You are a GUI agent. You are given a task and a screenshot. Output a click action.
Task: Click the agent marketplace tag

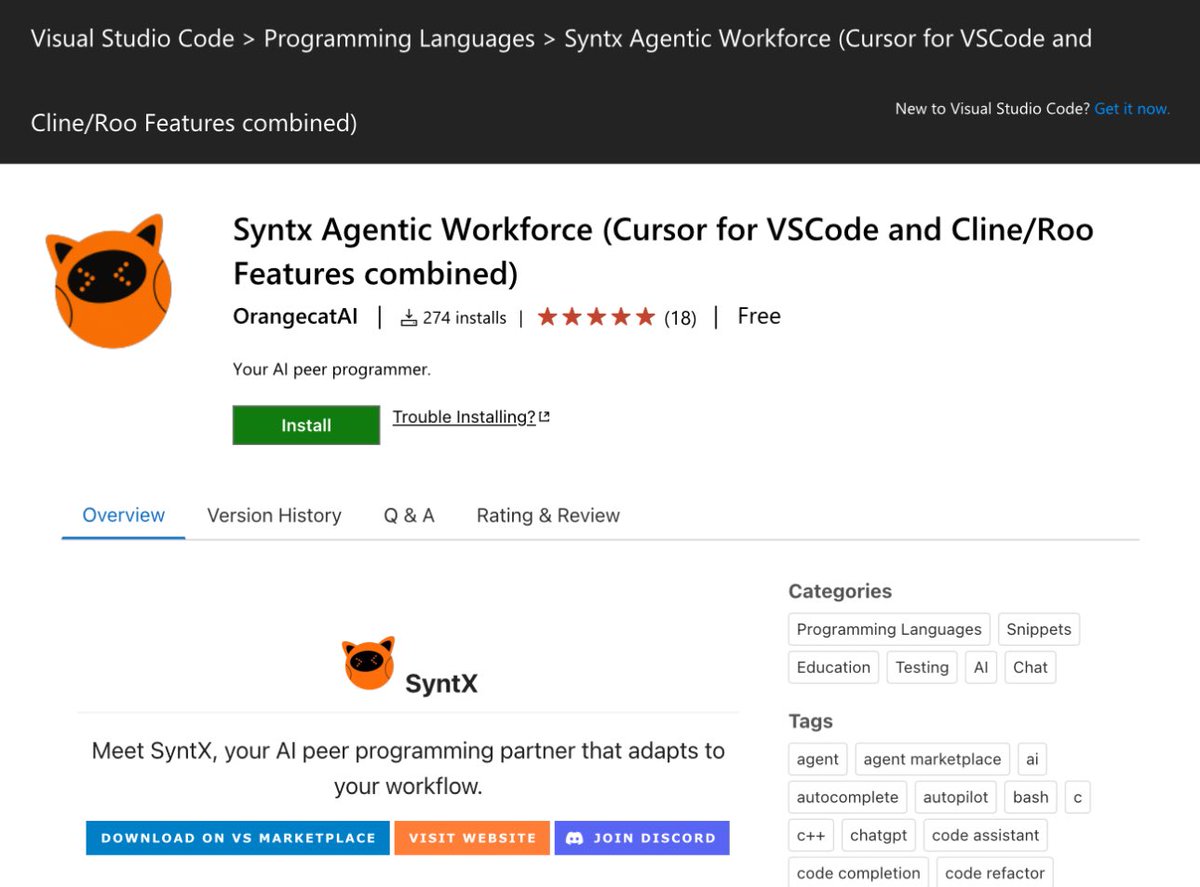coord(932,759)
